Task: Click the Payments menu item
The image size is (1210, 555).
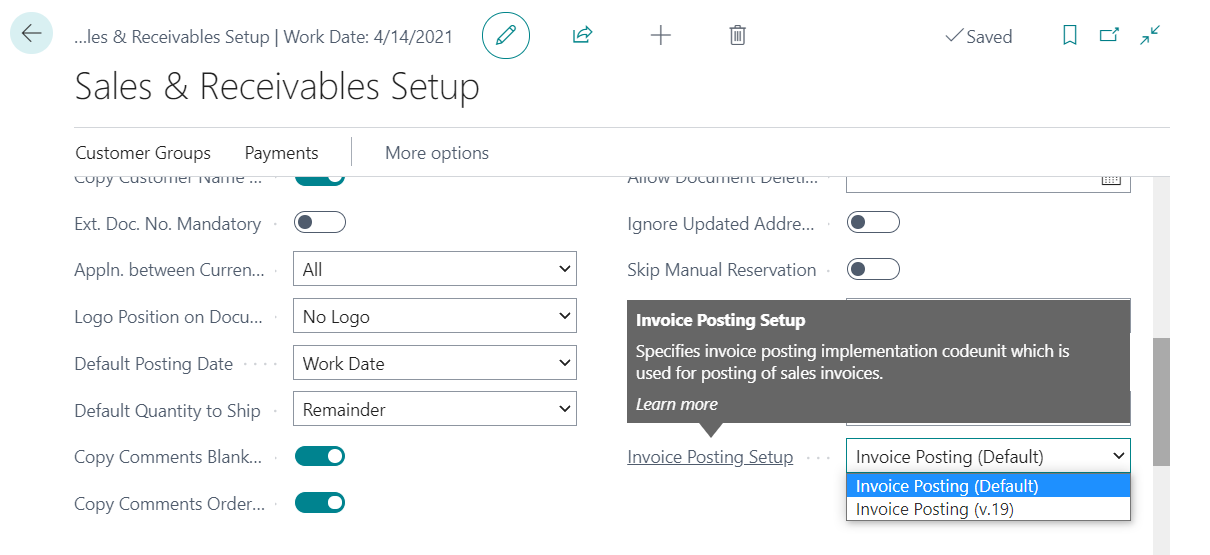Action: [281, 153]
